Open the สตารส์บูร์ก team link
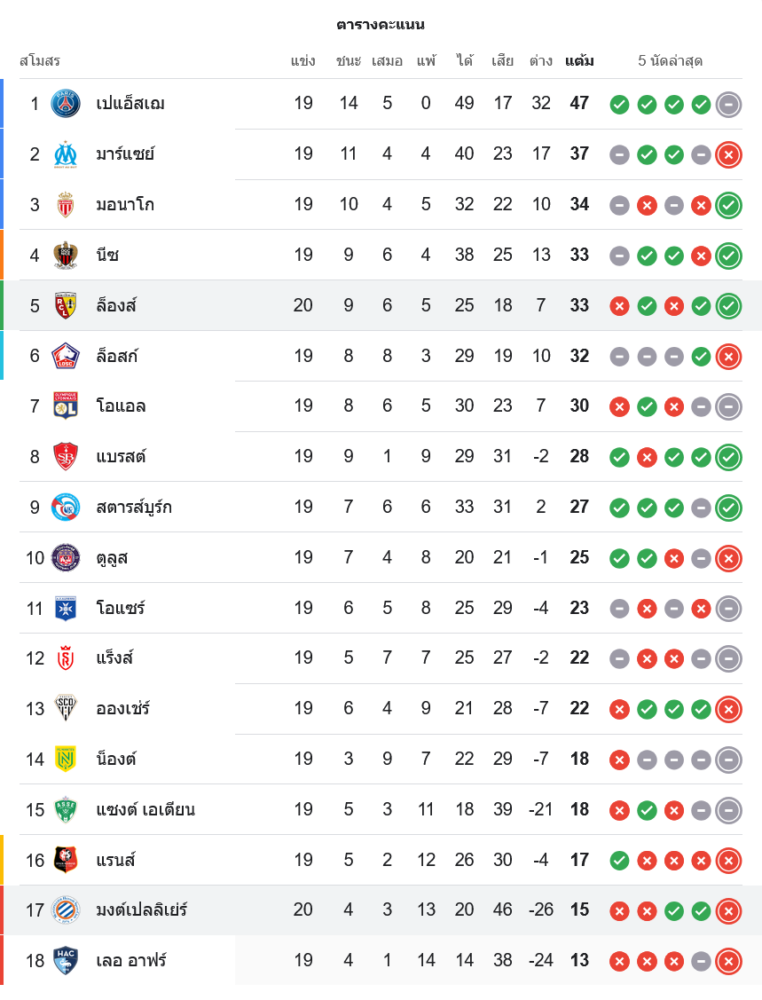The width and height of the screenshot is (762, 1000). point(134,507)
